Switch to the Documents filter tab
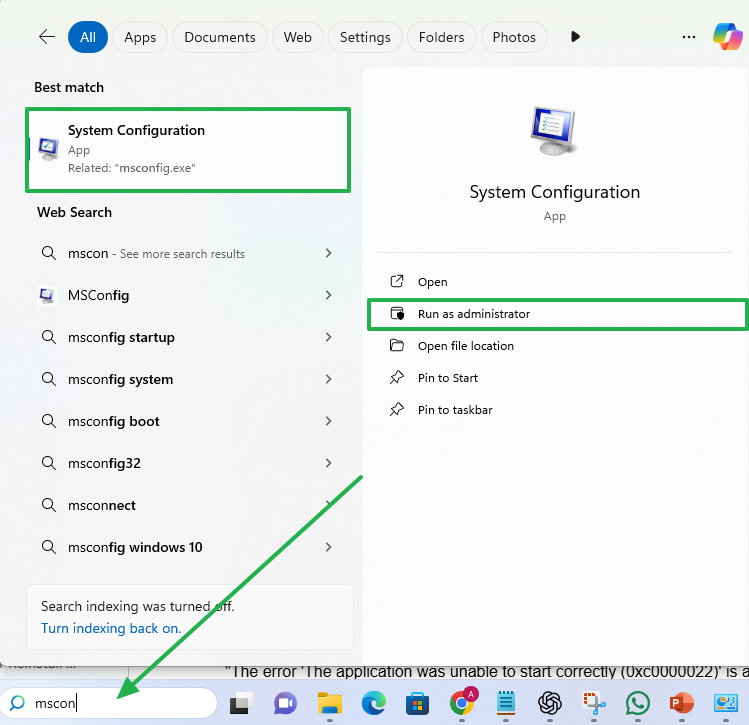 [220, 37]
